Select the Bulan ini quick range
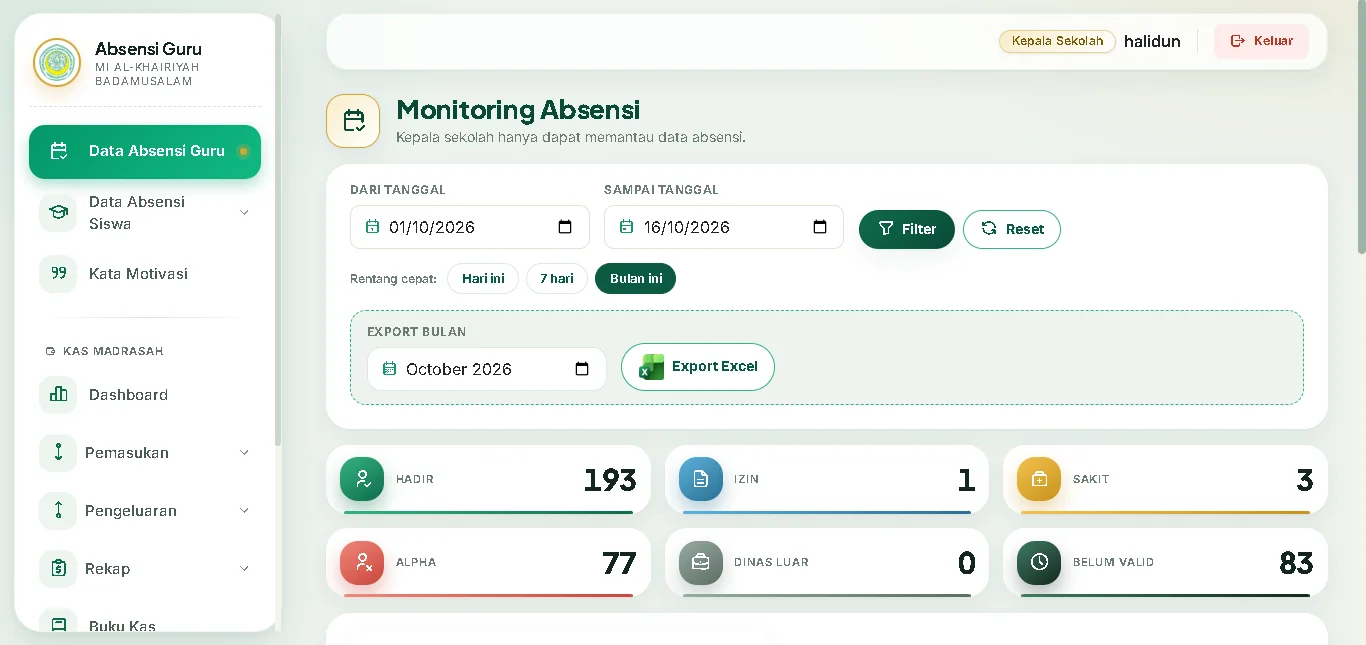This screenshot has height=645, width=1366. click(636, 279)
